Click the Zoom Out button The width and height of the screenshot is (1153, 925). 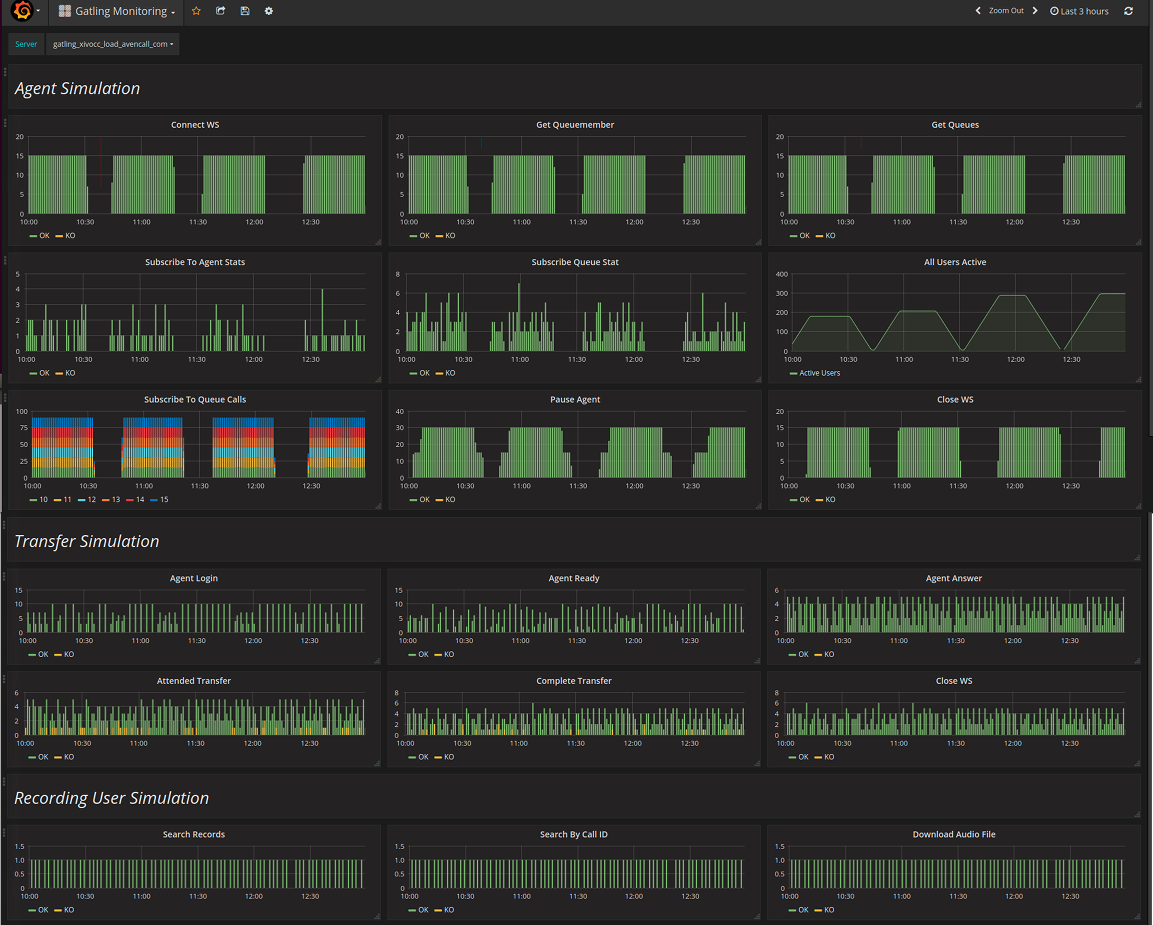point(1006,11)
